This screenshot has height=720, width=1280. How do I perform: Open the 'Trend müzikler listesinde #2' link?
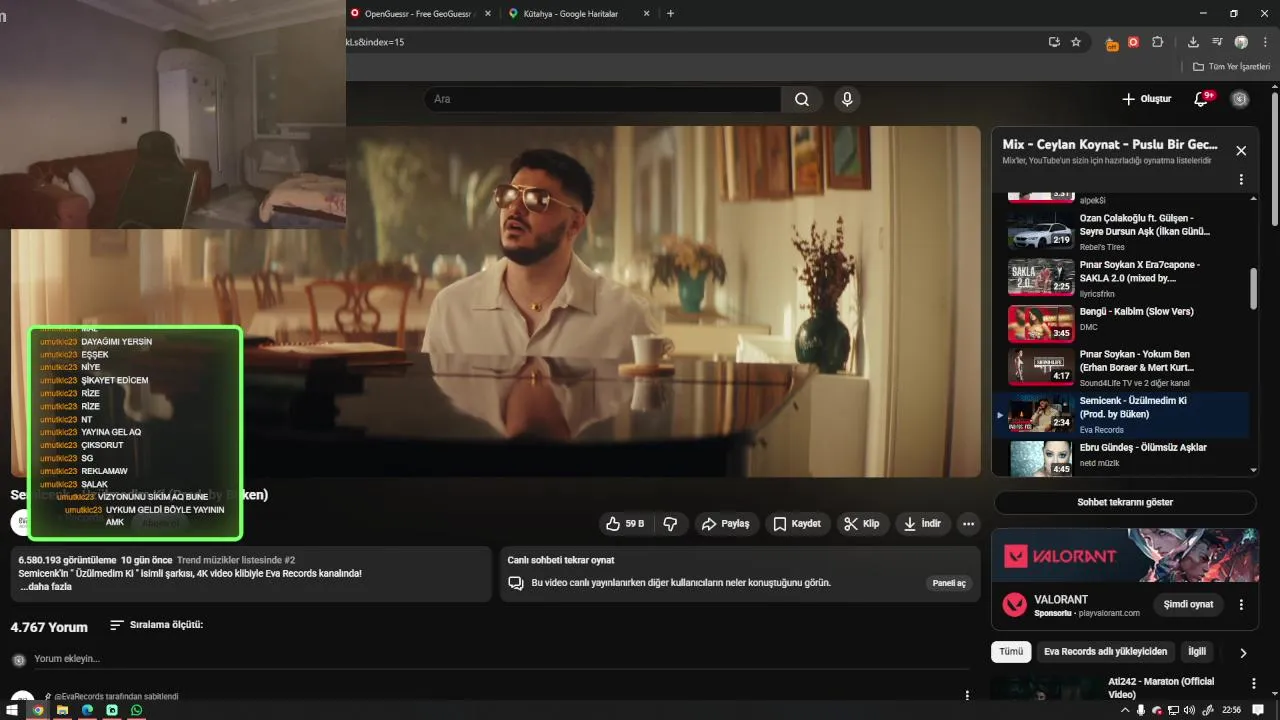(236, 560)
